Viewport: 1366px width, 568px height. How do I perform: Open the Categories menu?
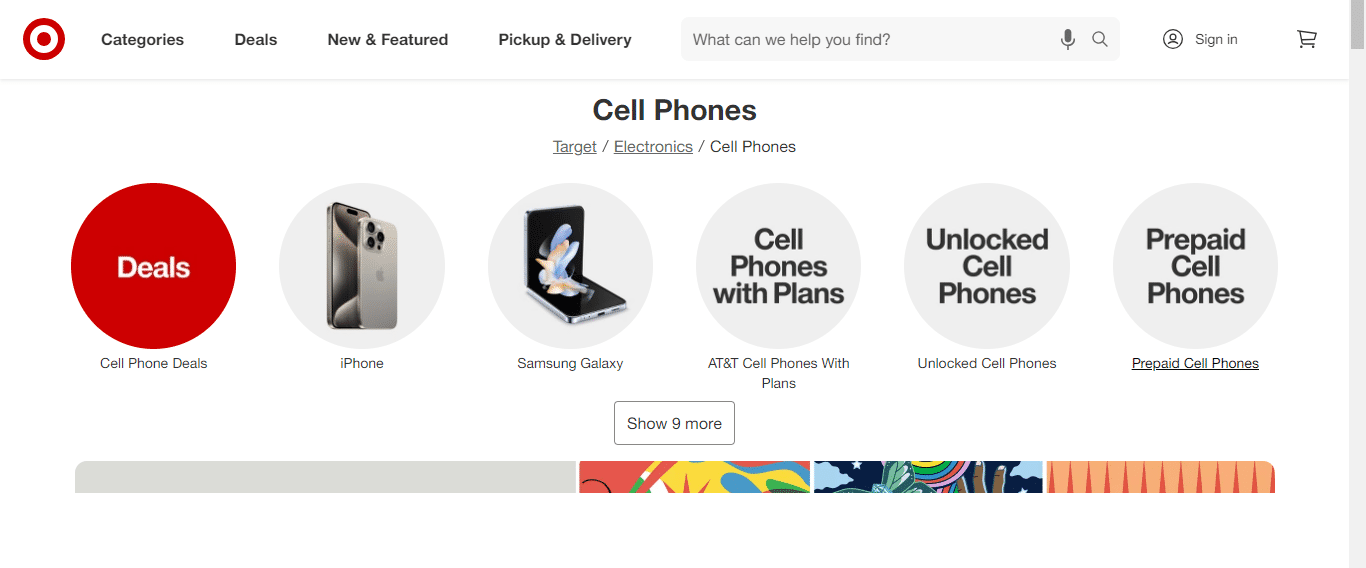click(x=142, y=40)
